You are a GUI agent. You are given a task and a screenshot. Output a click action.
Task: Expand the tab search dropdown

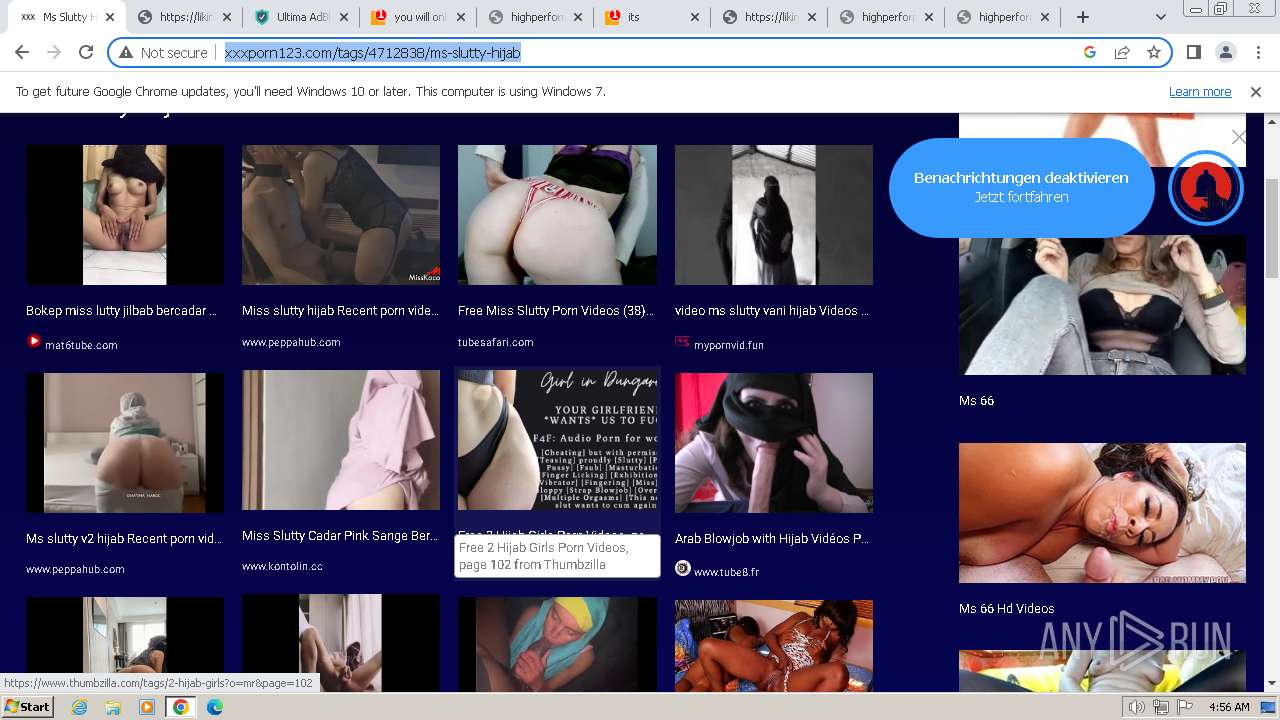[1161, 17]
